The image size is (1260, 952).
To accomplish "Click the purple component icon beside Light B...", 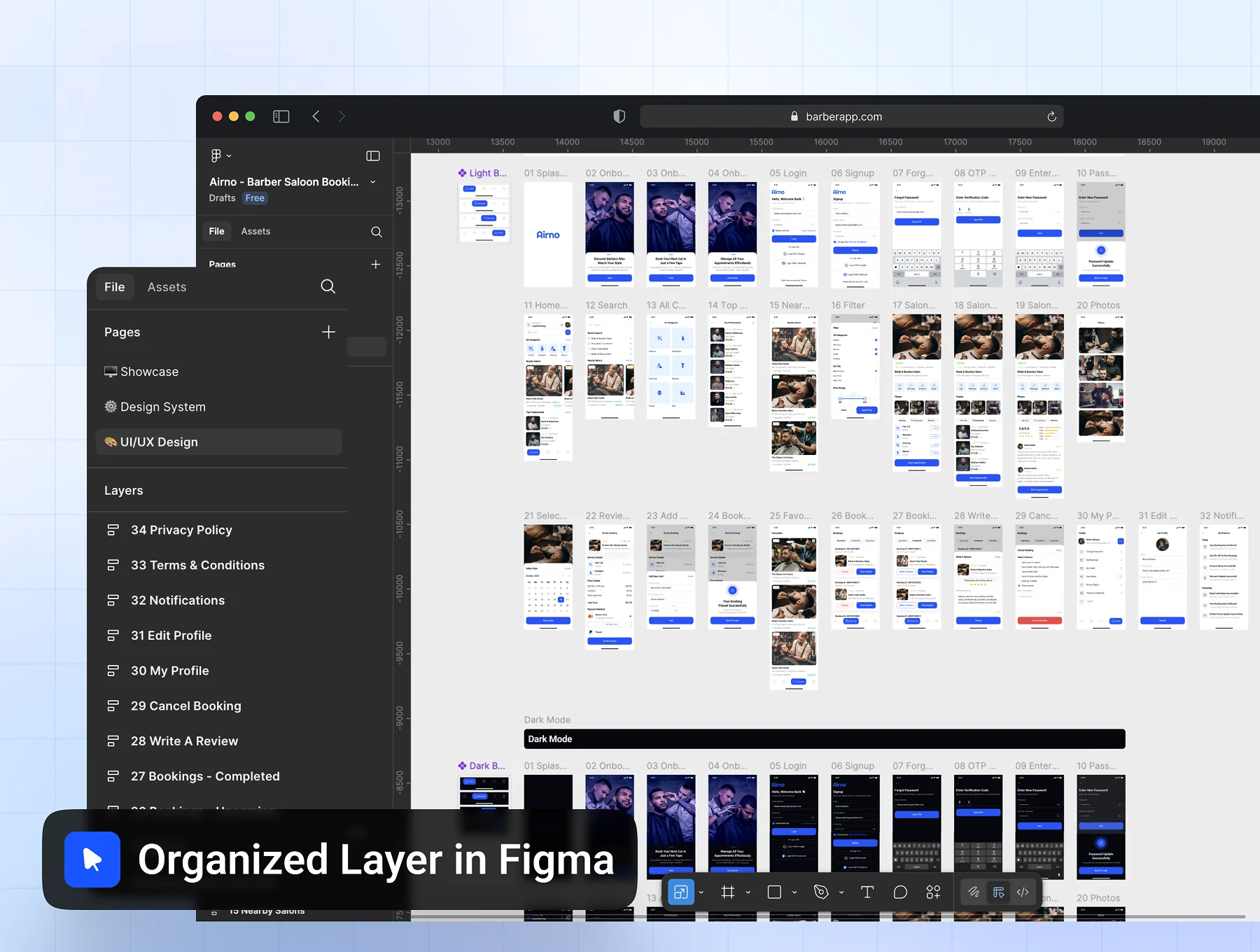I will (x=462, y=173).
